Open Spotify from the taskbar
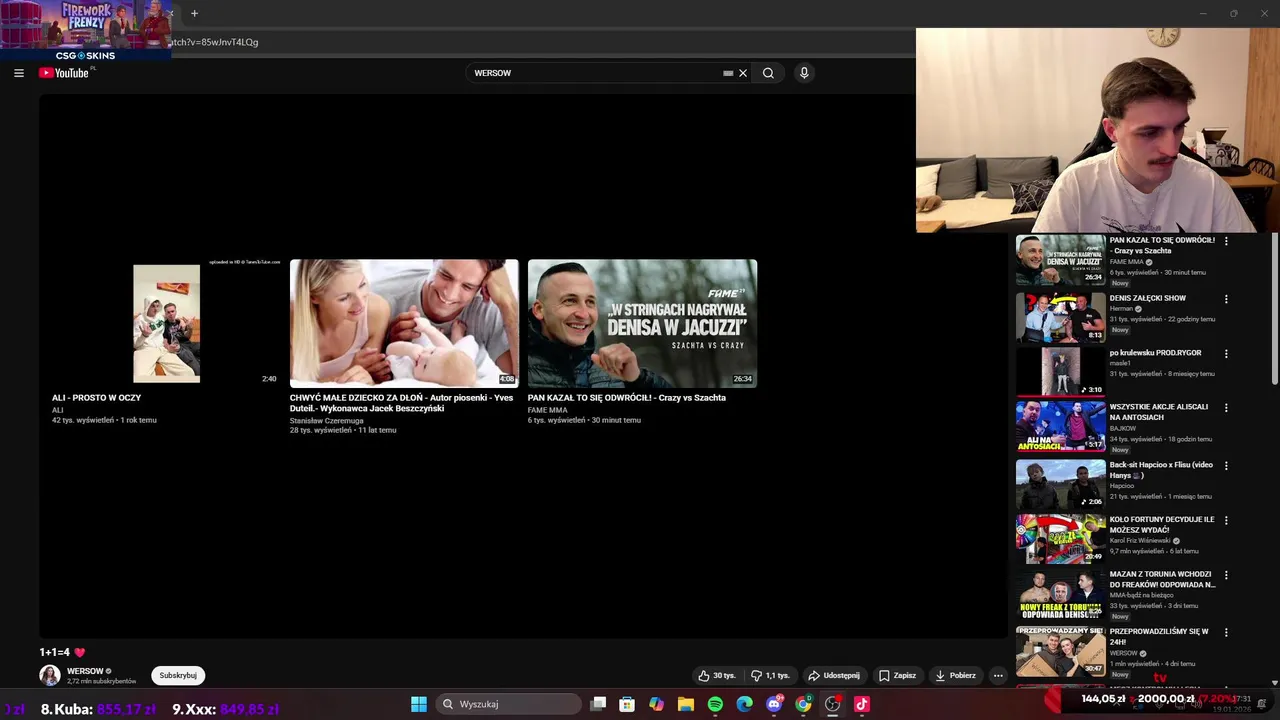Viewport: 1280px width, 720px height. [x=715, y=704]
